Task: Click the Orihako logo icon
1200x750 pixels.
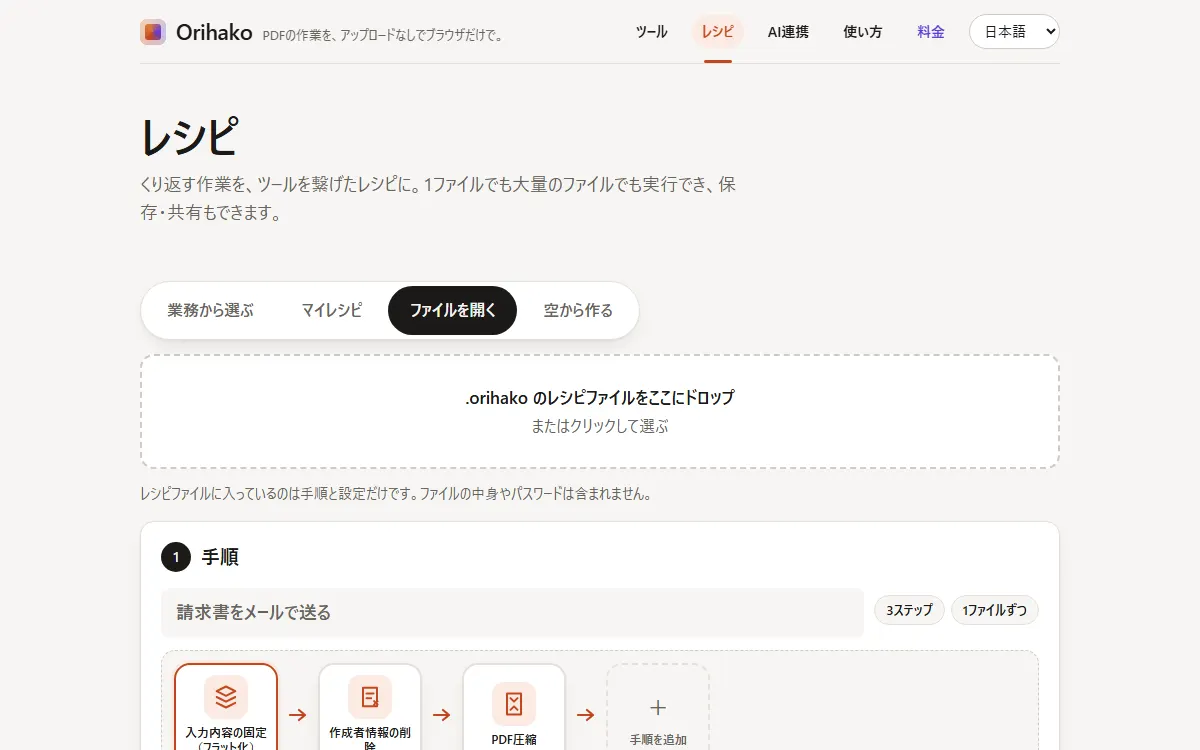Action: pyautogui.click(x=153, y=32)
